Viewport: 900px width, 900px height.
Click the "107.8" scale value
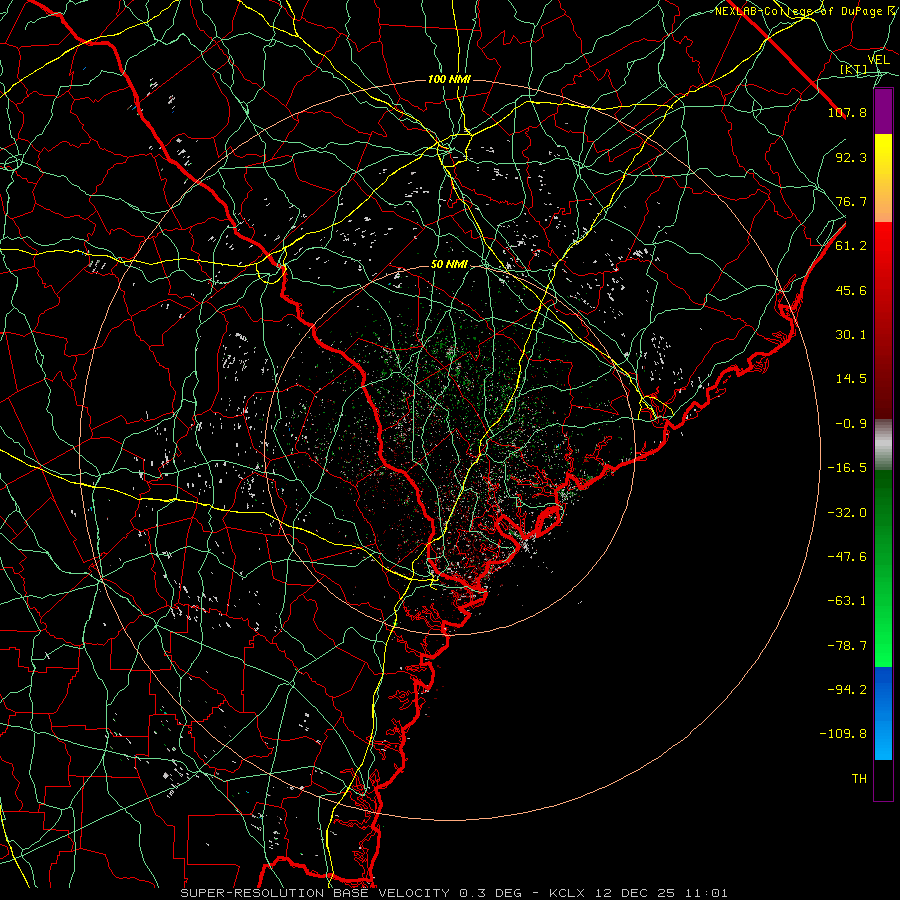pos(847,112)
